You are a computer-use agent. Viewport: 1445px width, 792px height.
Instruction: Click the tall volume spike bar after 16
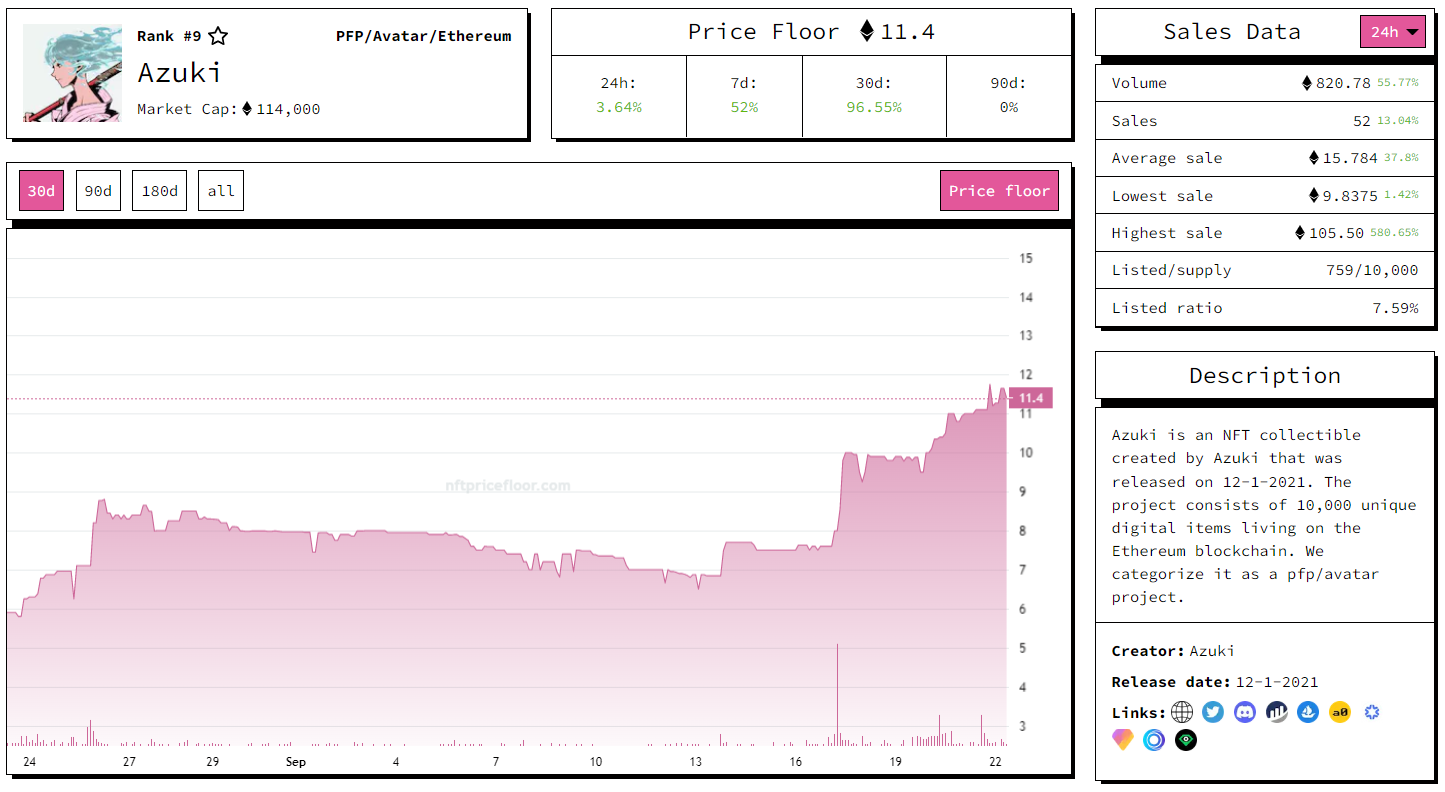(x=837, y=694)
